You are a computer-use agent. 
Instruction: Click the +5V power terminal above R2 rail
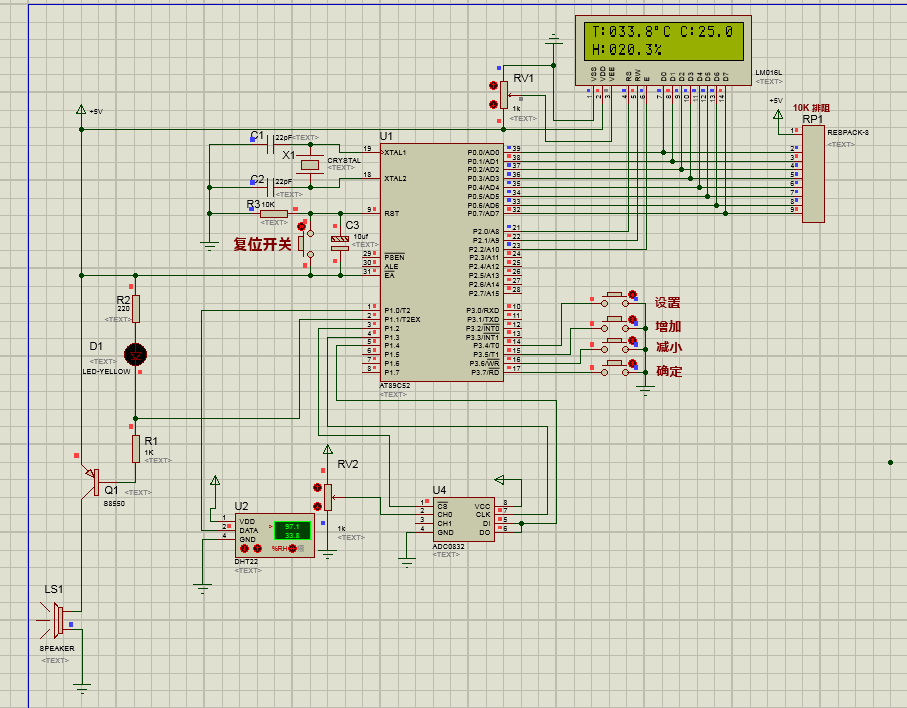click(x=81, y=109)
